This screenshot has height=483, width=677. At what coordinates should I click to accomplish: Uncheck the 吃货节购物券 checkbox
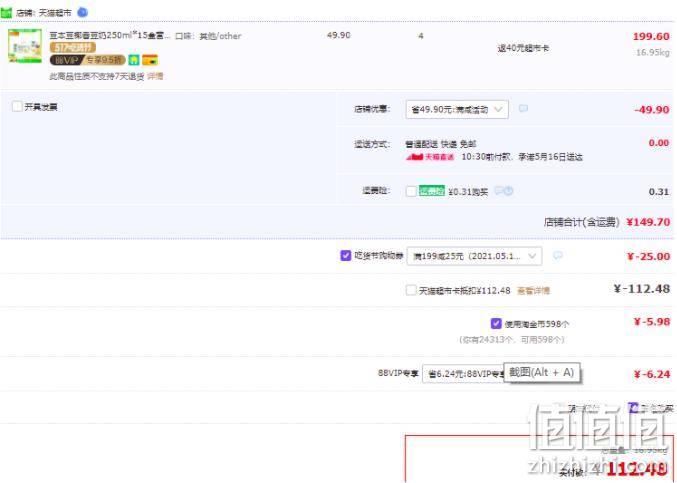(345, 256)
